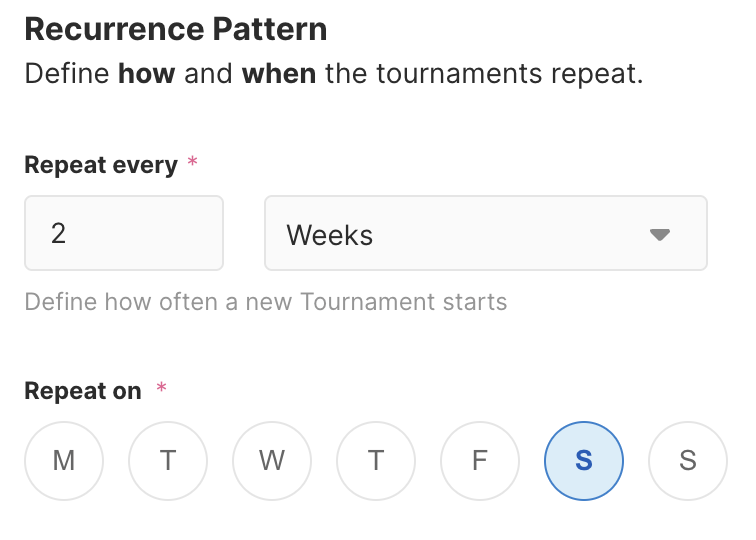Screen dimensions: 756x540
Task: Open the Weeks interval unit dropdown
Action: point(485,234)
